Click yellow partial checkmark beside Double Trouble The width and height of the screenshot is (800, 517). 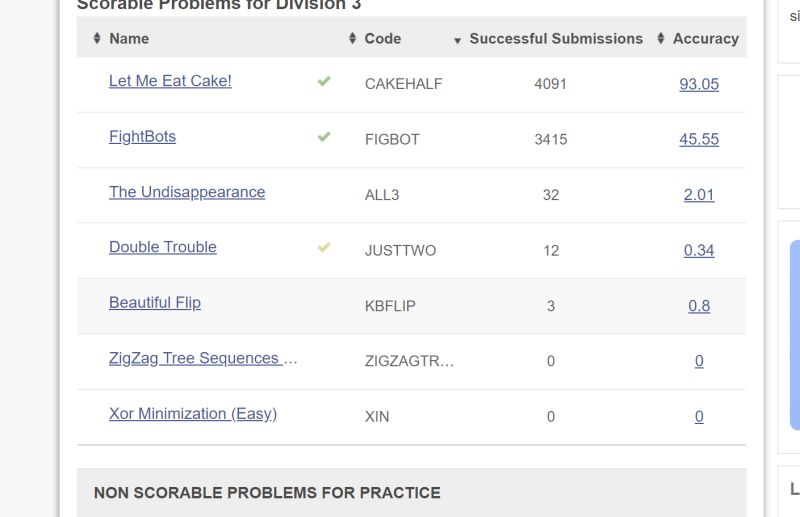pyautogui.click(x=324, y=247)
